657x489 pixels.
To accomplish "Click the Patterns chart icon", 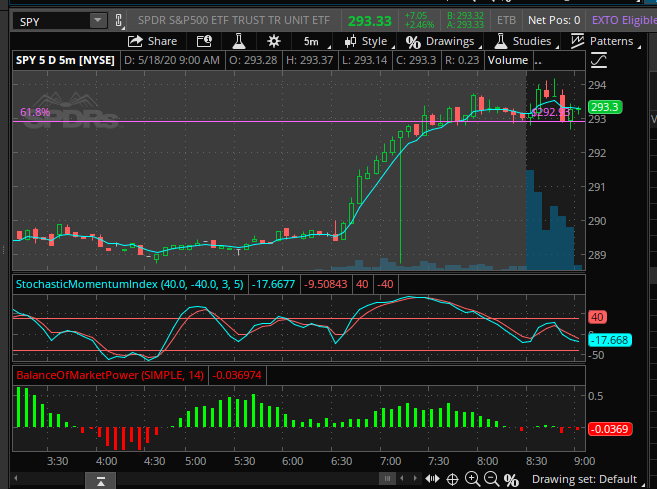I will pyautogui.click(x=577, y=41).
